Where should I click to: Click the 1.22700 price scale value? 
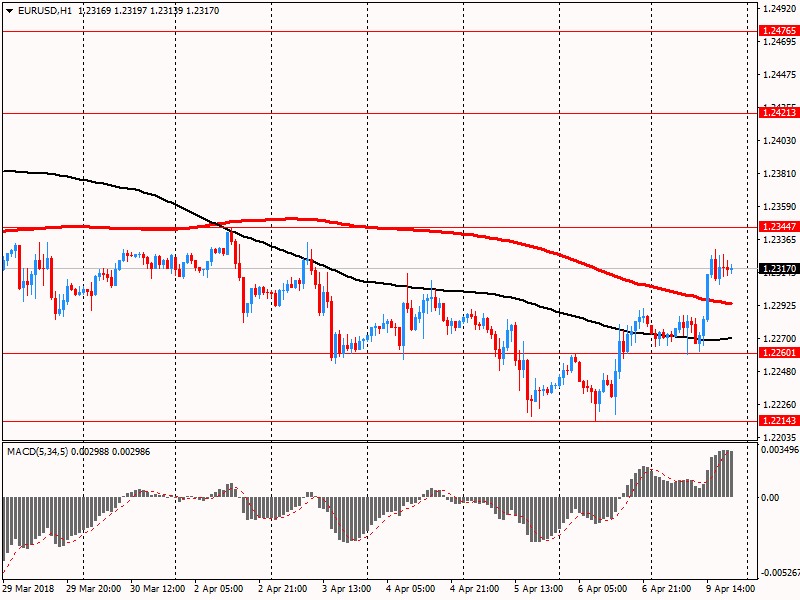pyautogui.click(x=779, y=338)
